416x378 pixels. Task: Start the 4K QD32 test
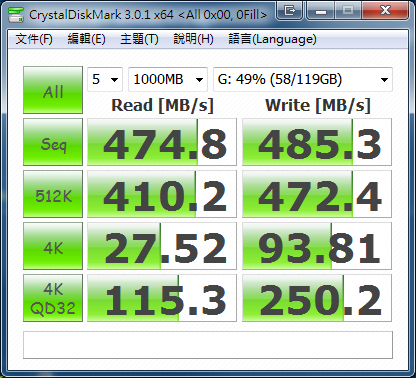[x=53, y=298]
